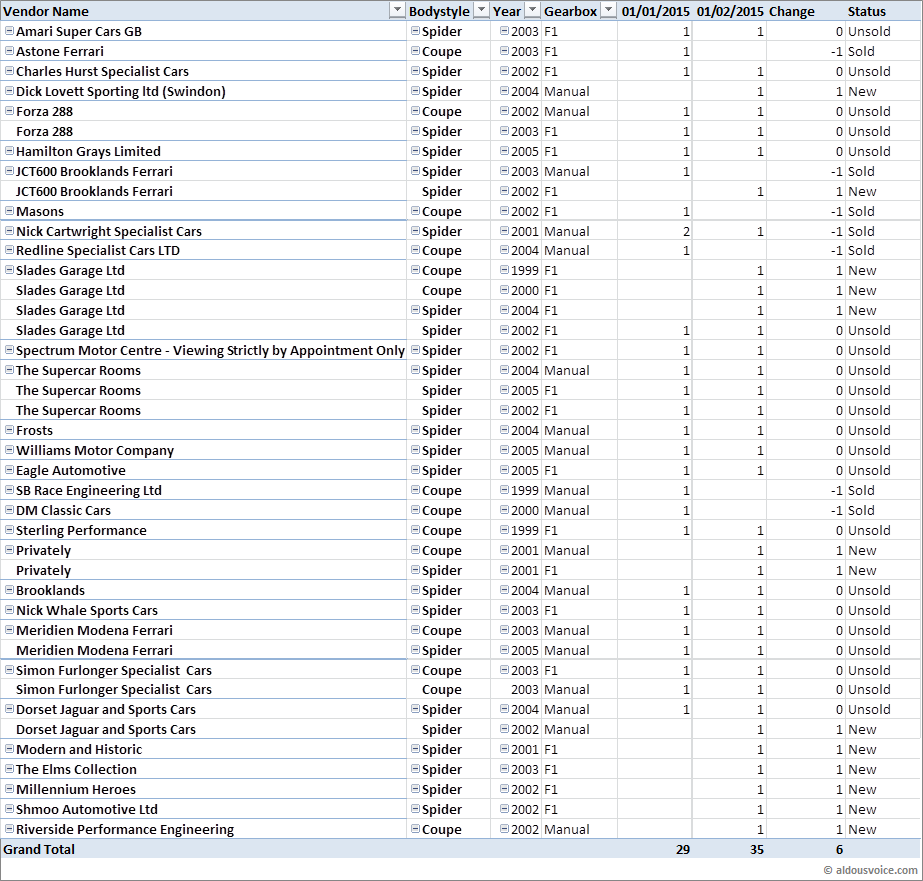Collapse Spectrum Motor Centre vendor group
The height and width of the screenshot is (881, 923).
(x=9, y=350)
